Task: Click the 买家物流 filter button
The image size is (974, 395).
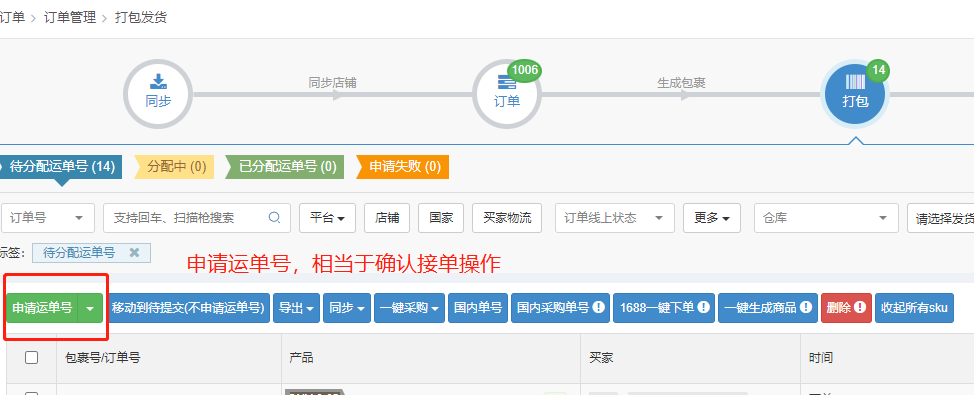Action: coord(507,218)
